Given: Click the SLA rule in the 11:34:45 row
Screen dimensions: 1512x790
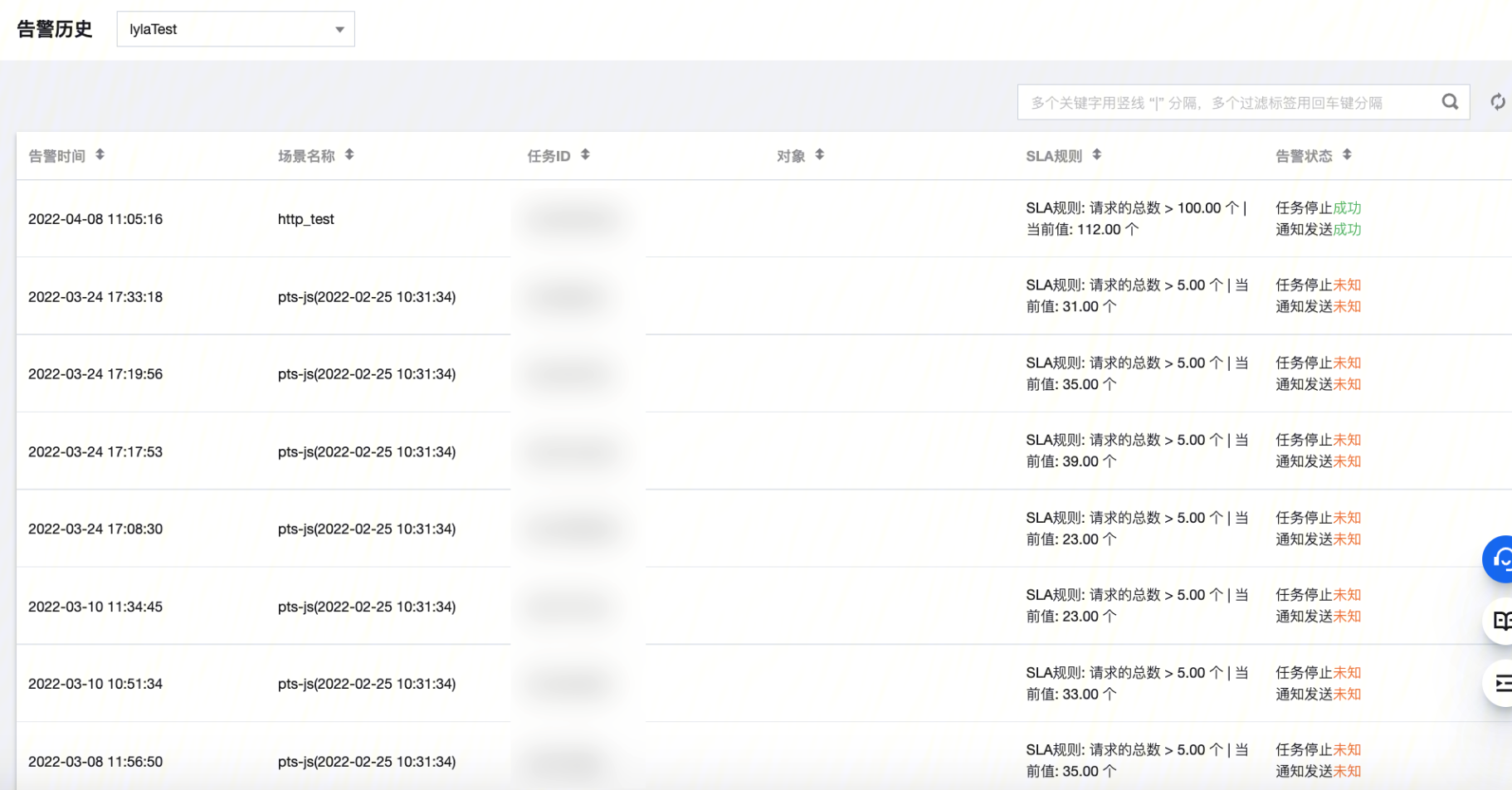Looking at the screenshot, I should click(x=1137, y=606).
